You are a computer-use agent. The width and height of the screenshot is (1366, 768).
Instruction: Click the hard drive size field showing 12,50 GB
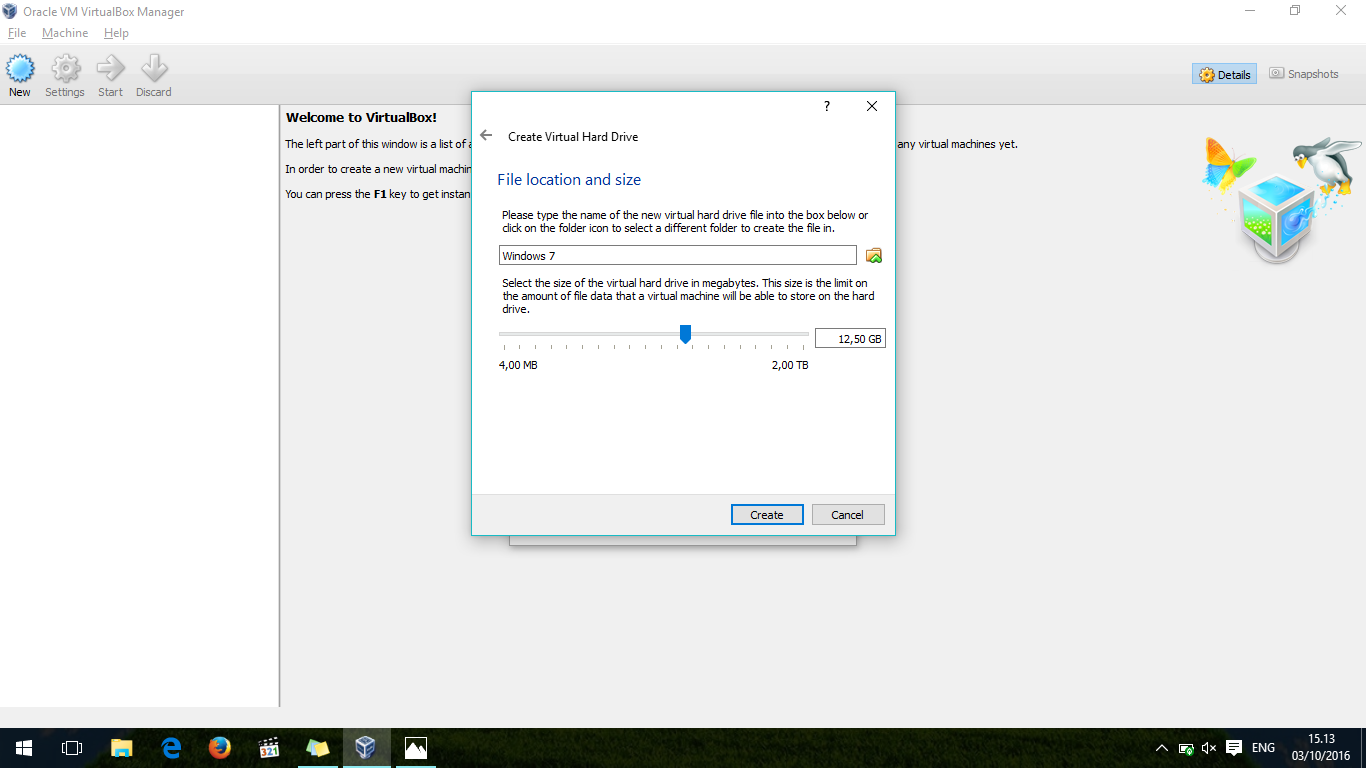[x=850, y=339]
